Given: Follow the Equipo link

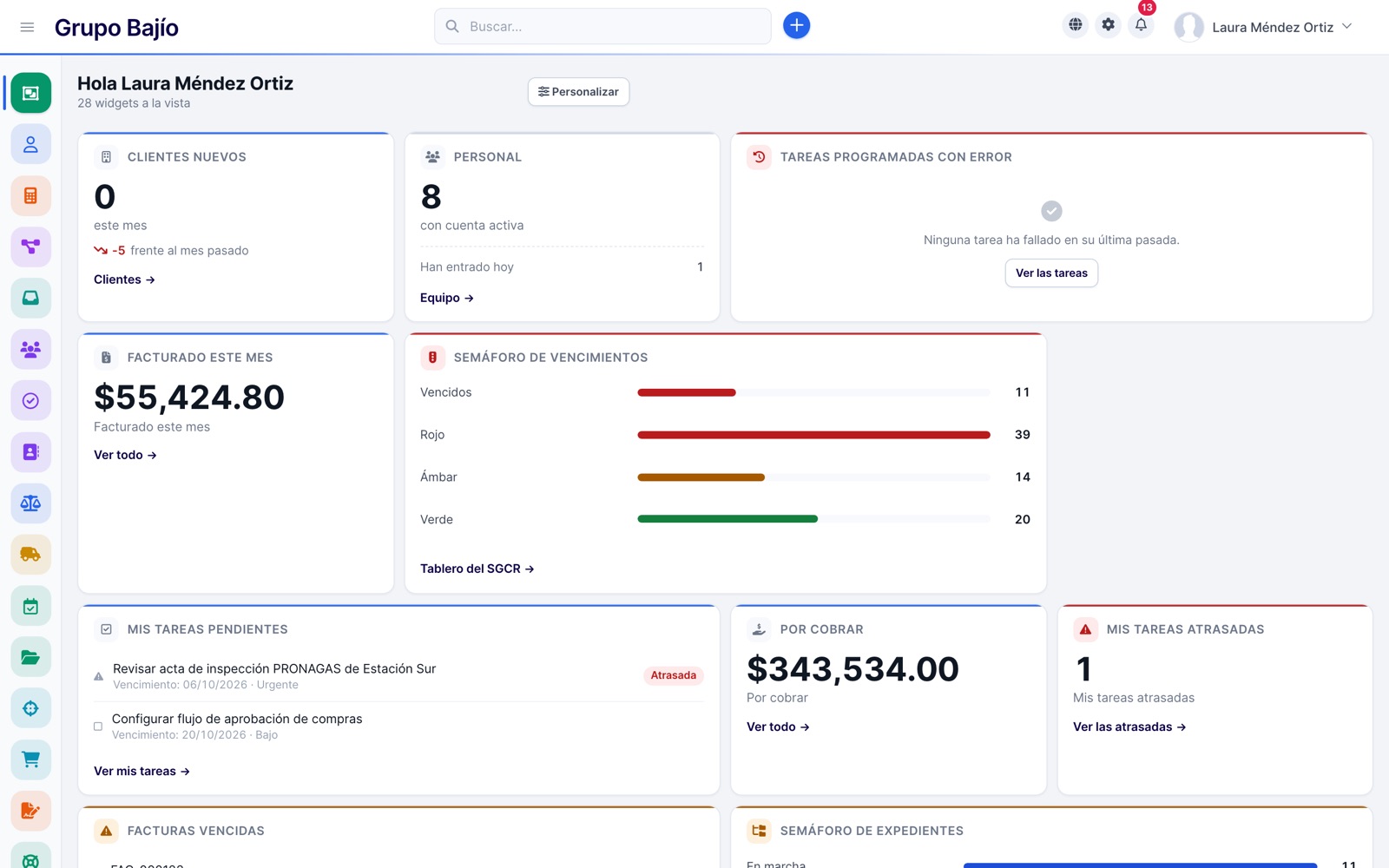Looking at the screenshot, I should (447, 298).
